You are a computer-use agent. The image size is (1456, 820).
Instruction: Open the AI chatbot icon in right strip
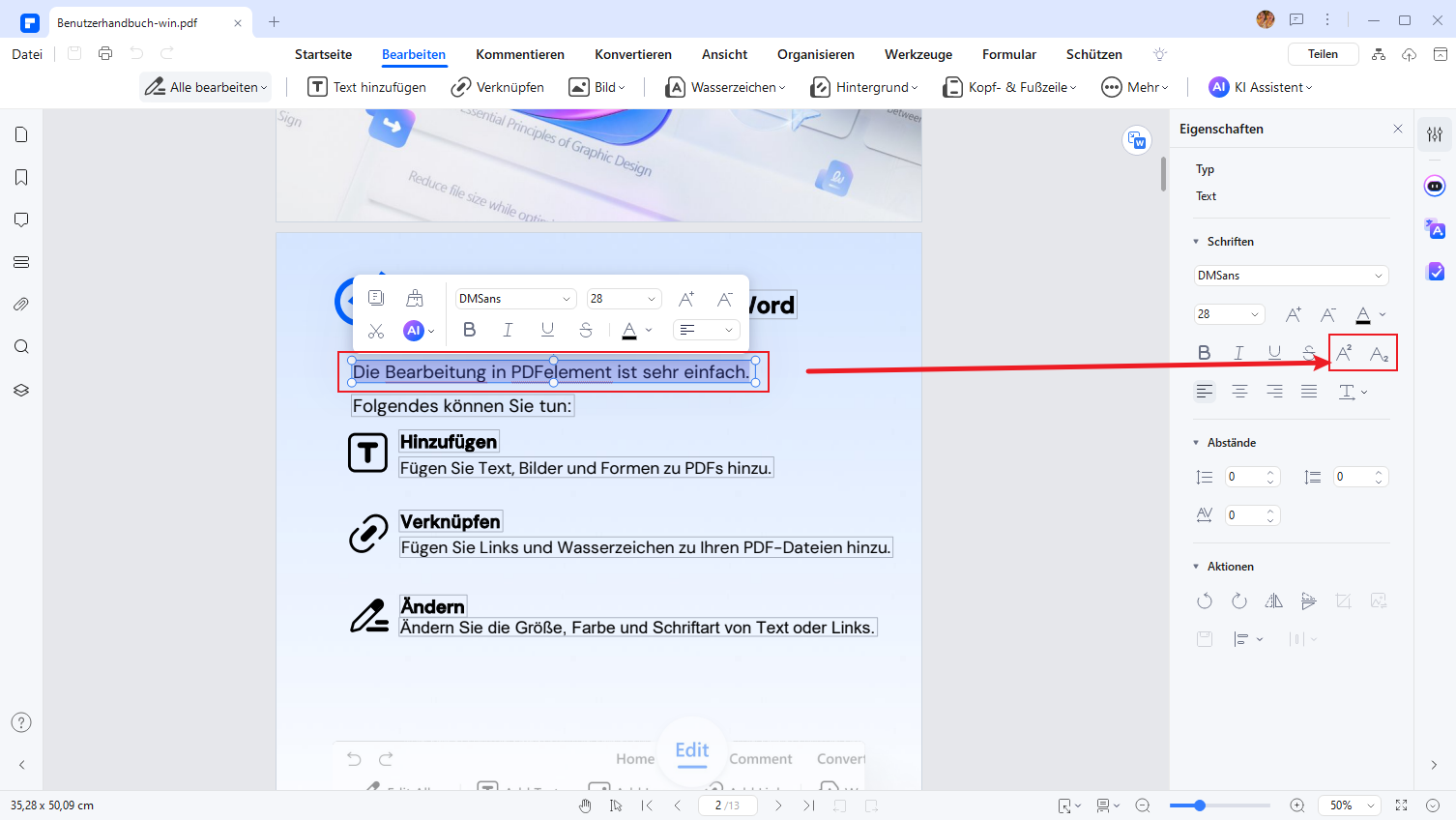(1435, 186)
